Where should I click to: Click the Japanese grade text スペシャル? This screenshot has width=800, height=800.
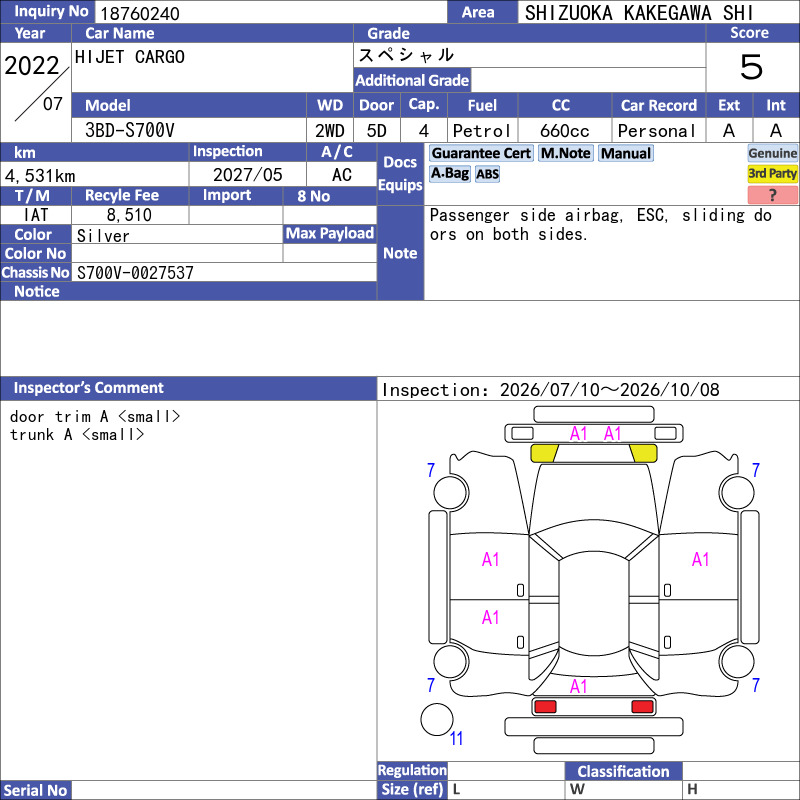point(406,55)
